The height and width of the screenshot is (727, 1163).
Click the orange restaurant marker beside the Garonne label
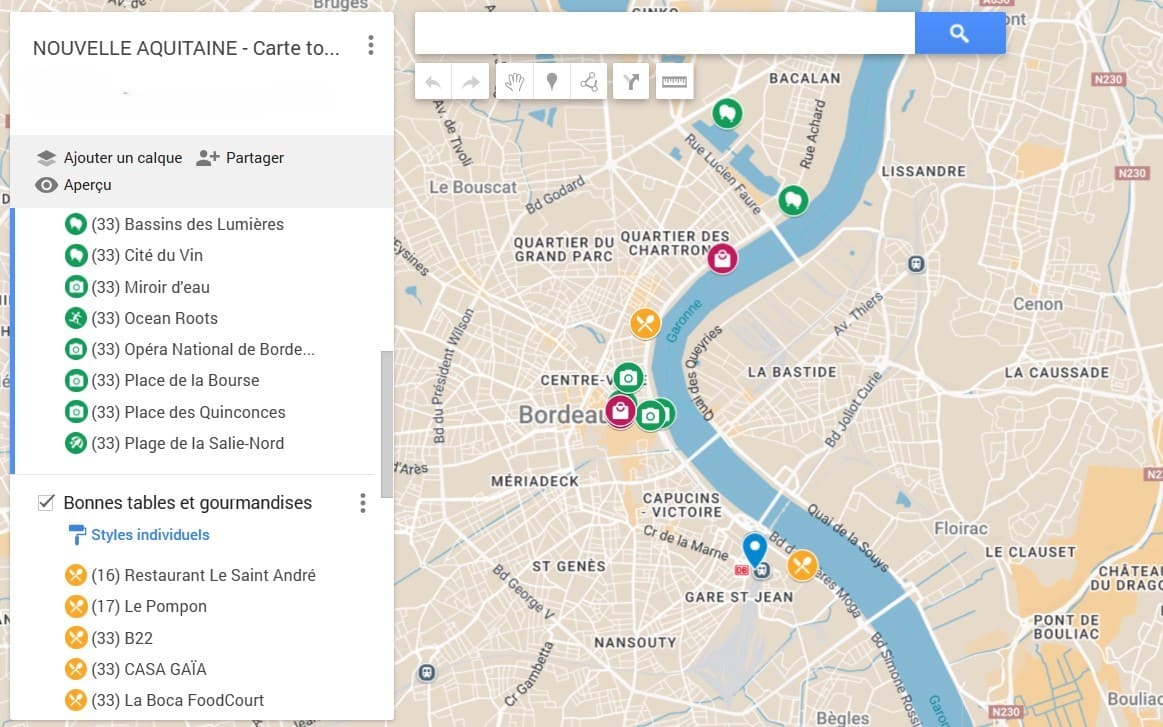(645, 324)
